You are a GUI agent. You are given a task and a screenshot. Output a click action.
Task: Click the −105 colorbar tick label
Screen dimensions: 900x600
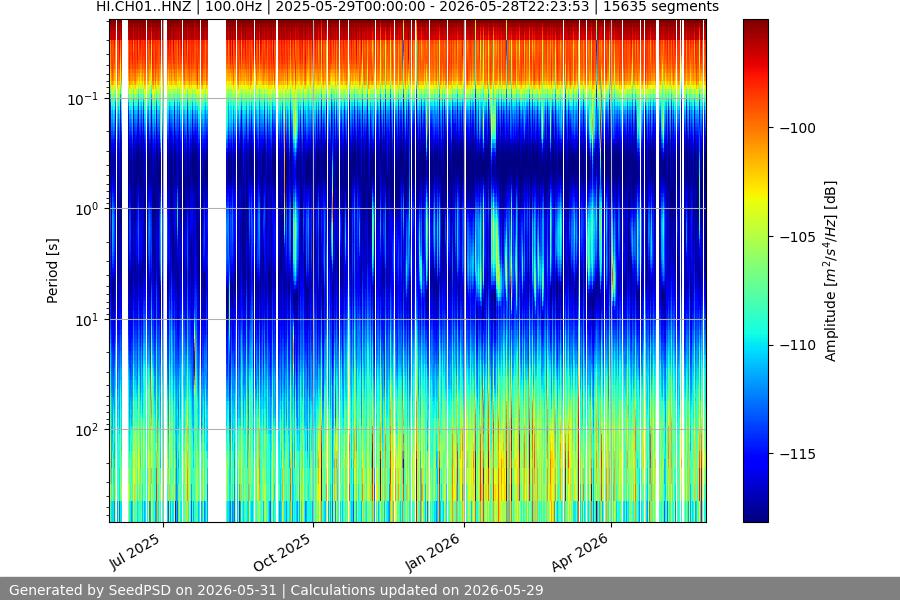click(x=797, y=237)
